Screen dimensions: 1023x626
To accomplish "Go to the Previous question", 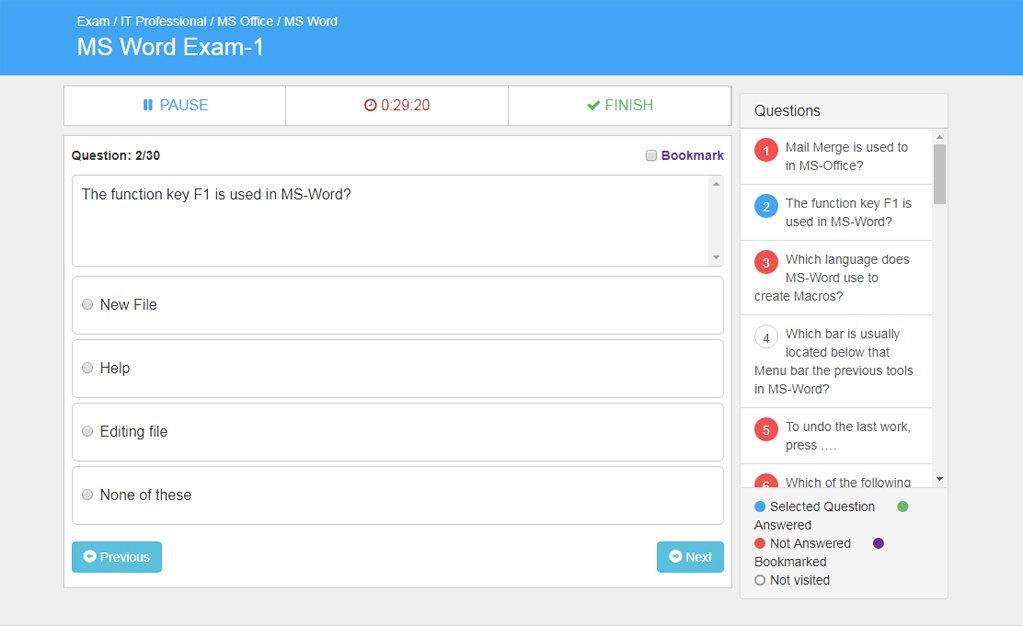I will [x=117, y=557].
